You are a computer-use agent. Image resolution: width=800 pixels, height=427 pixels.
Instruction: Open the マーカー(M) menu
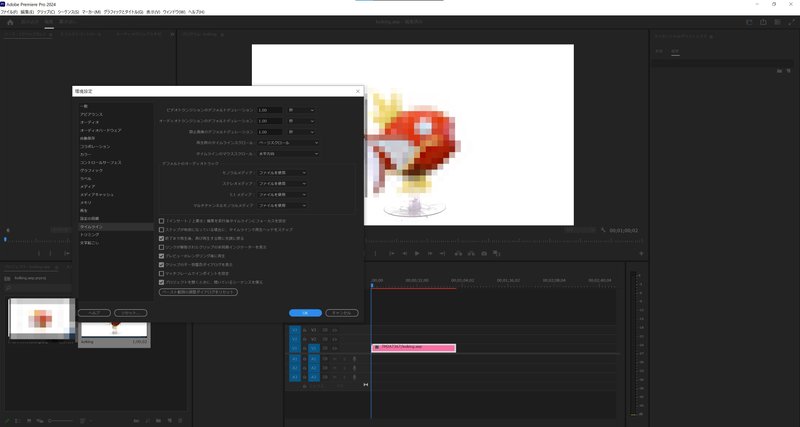click(x=91, y=11)
